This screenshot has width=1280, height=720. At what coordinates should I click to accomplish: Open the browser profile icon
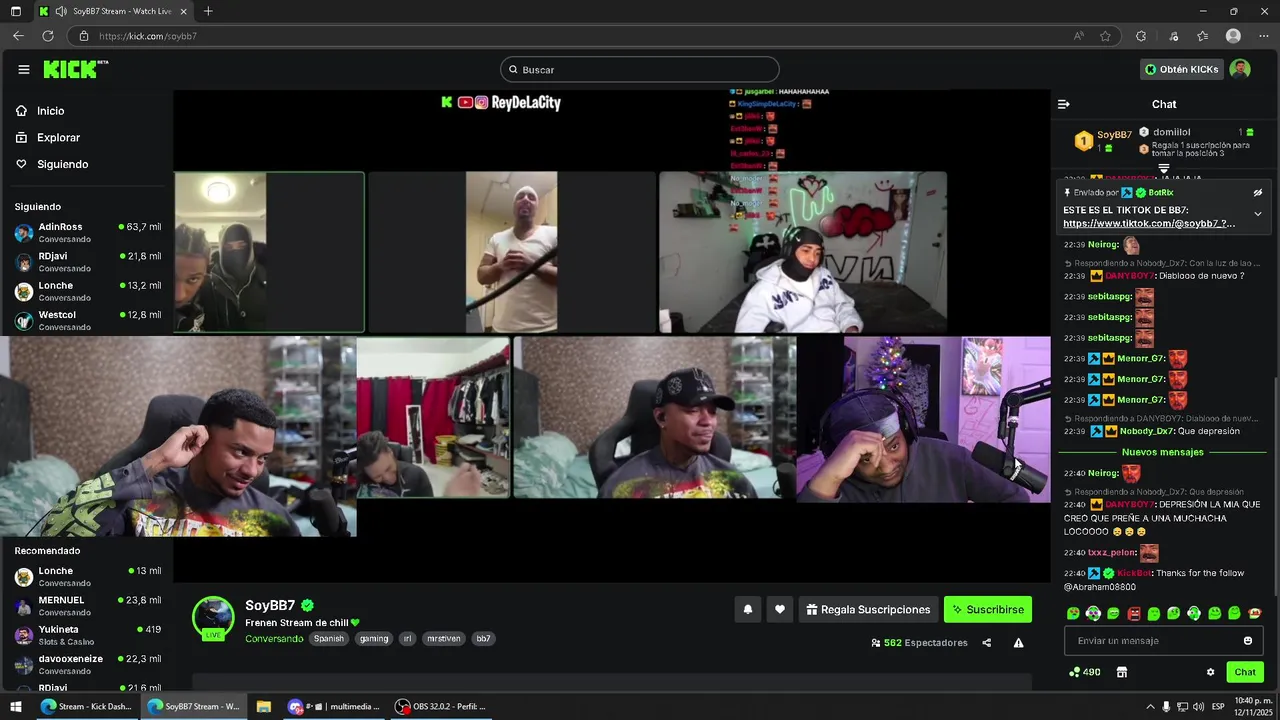click(1233, 36)
